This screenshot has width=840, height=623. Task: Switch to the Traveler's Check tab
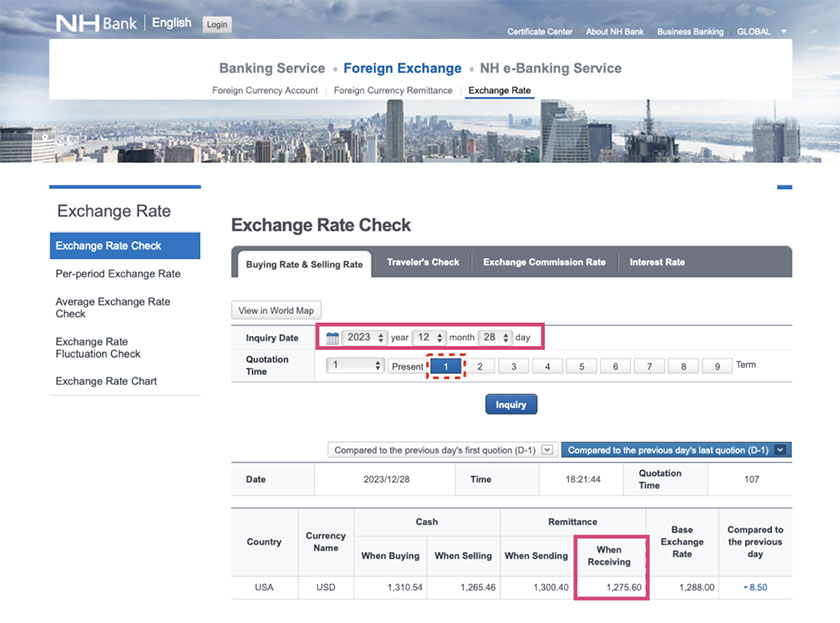click(423, 262)
